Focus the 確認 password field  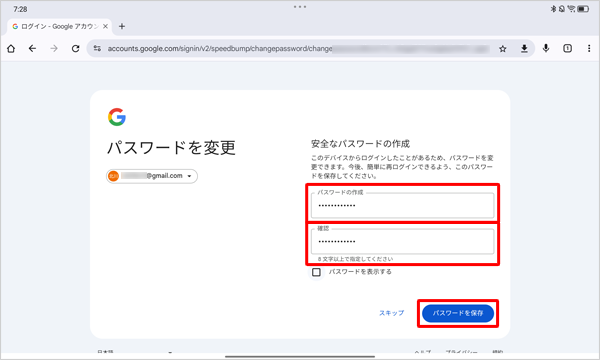pos(403,241)
